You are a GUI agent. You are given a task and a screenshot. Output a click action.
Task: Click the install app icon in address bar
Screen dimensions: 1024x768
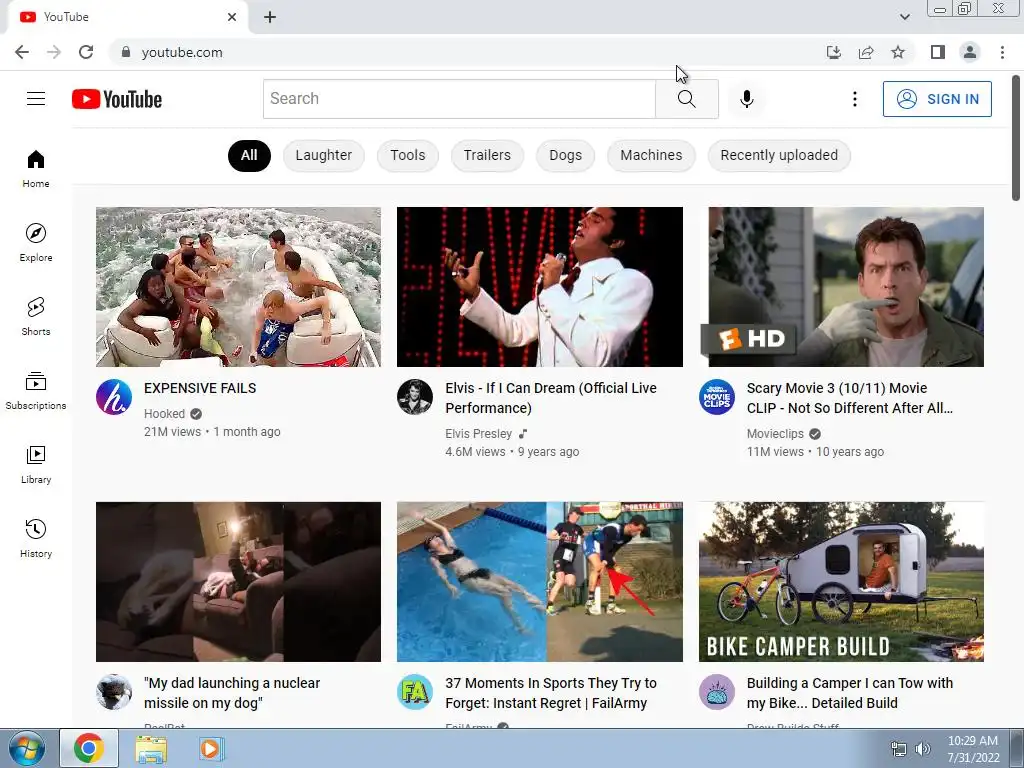[x=833, y=52]
